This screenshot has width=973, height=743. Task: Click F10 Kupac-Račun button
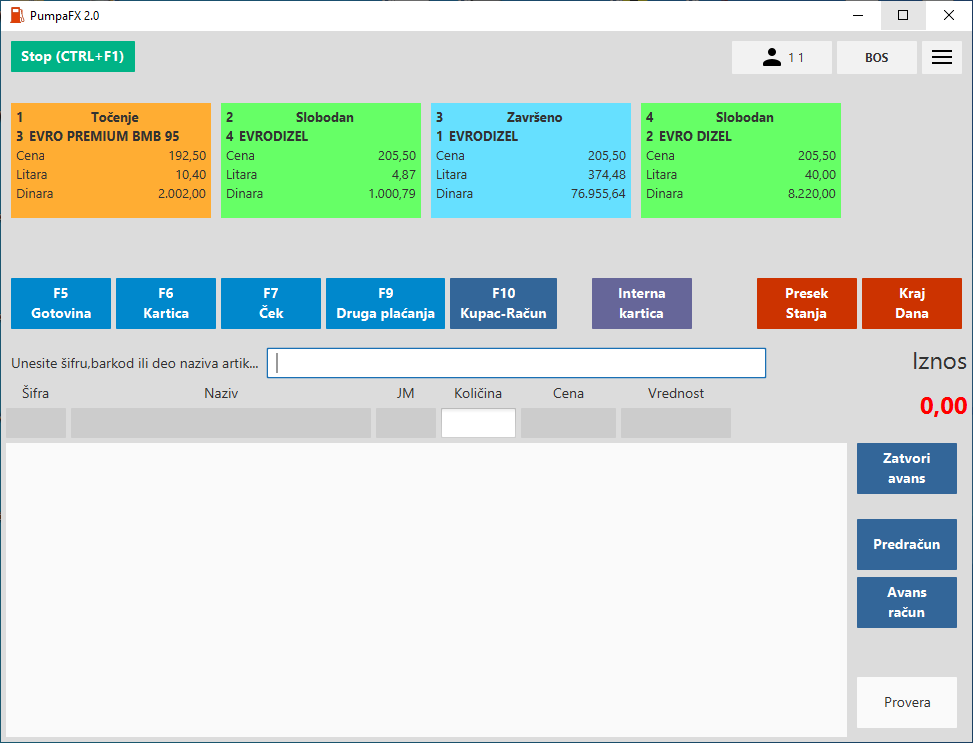[x=503, y=303]
